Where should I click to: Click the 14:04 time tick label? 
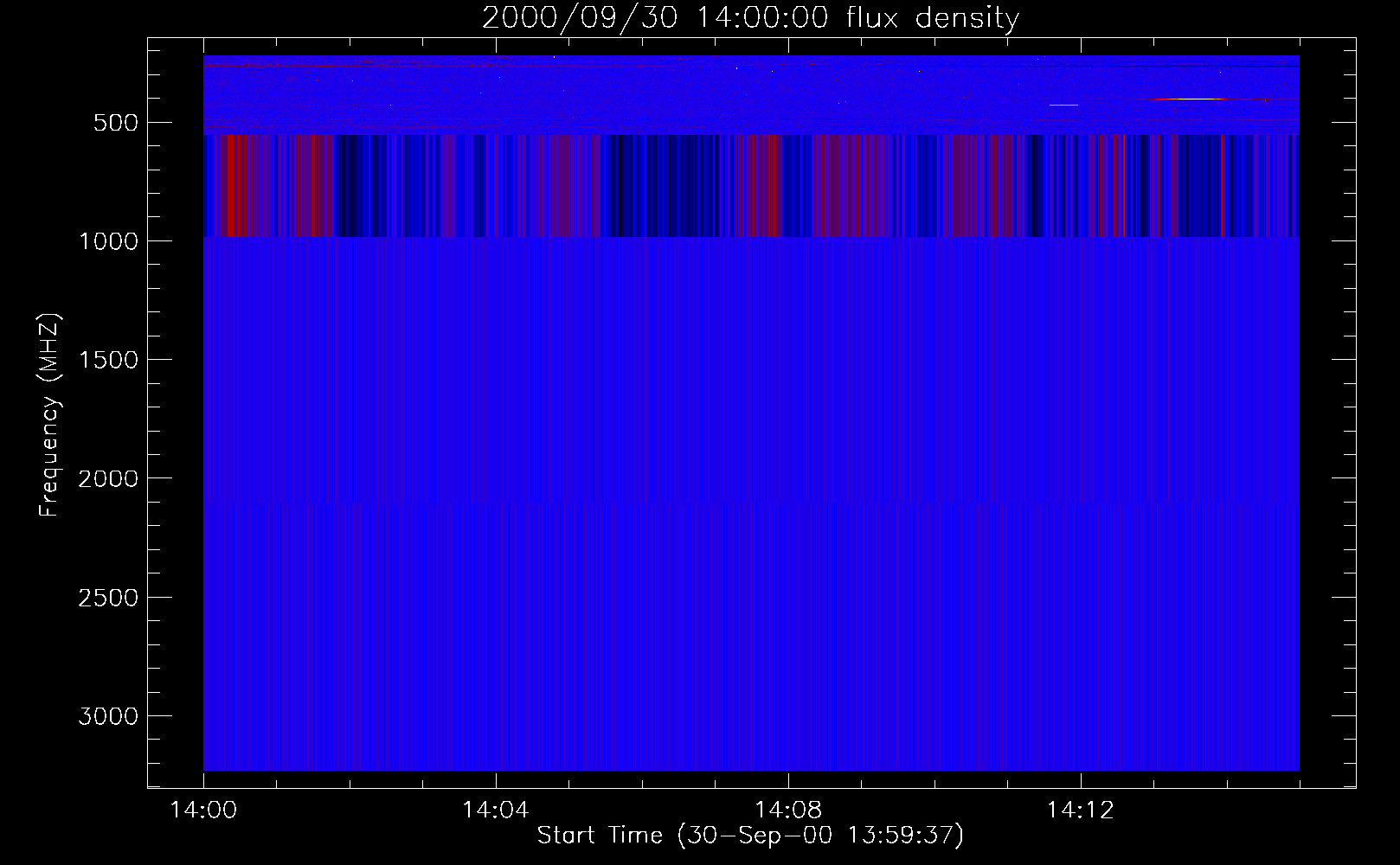495,811
